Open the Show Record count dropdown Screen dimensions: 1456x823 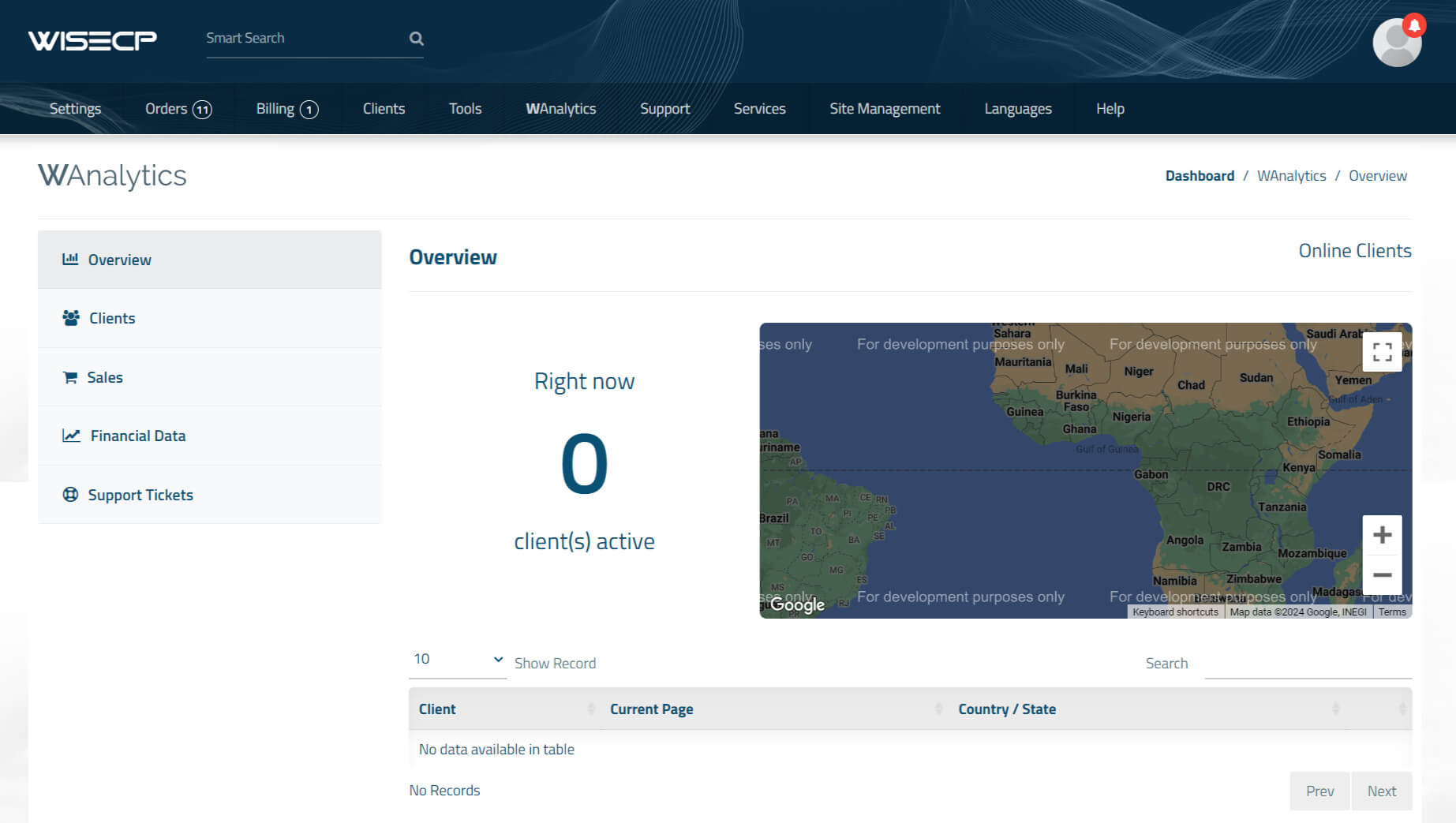458,660
